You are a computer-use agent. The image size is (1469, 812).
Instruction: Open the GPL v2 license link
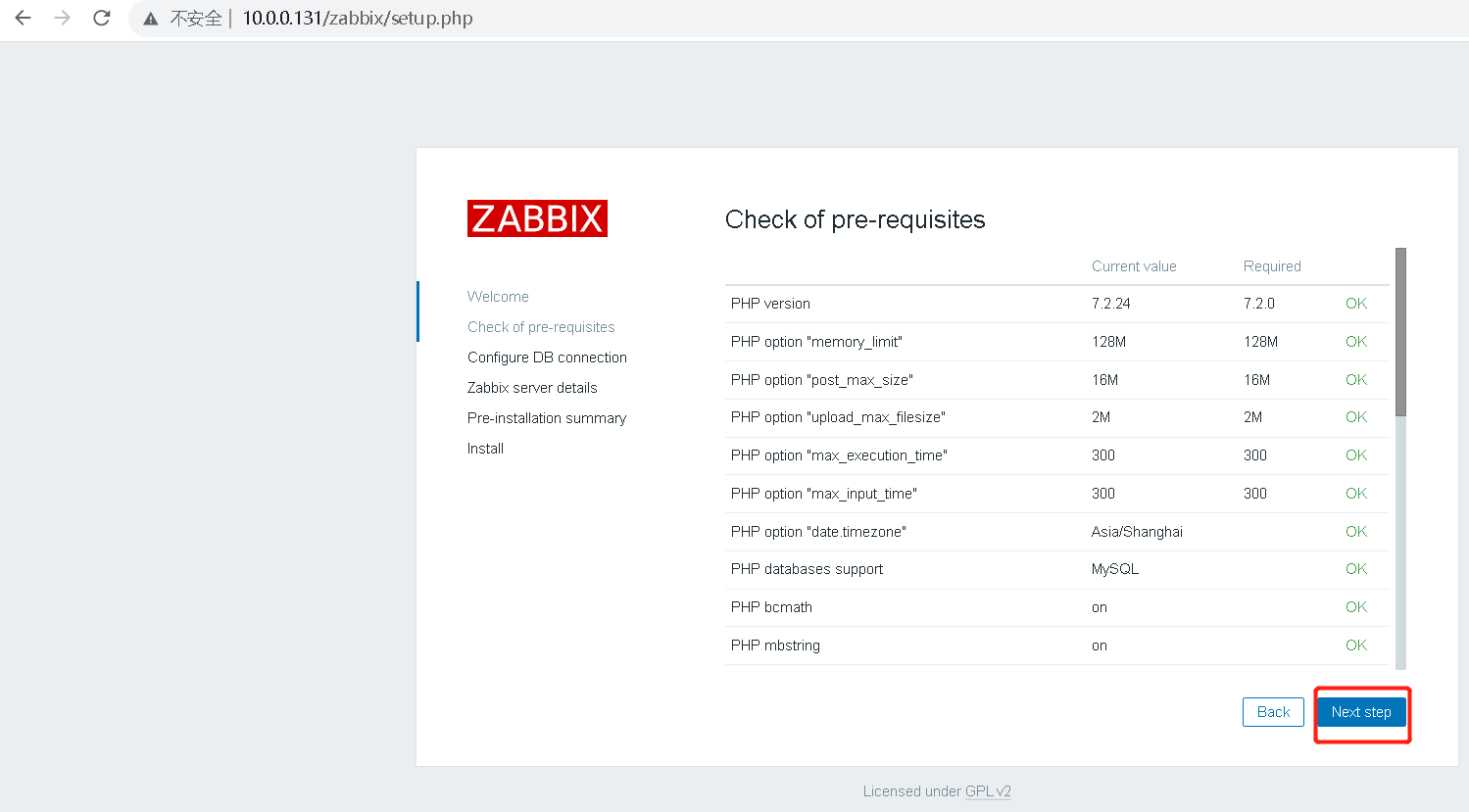pyautogui.click(x=988, y=791)
